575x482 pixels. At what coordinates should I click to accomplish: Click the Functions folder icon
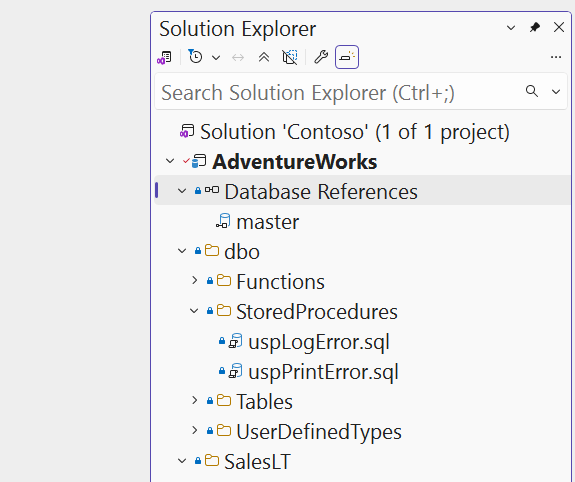pos(224,281)
